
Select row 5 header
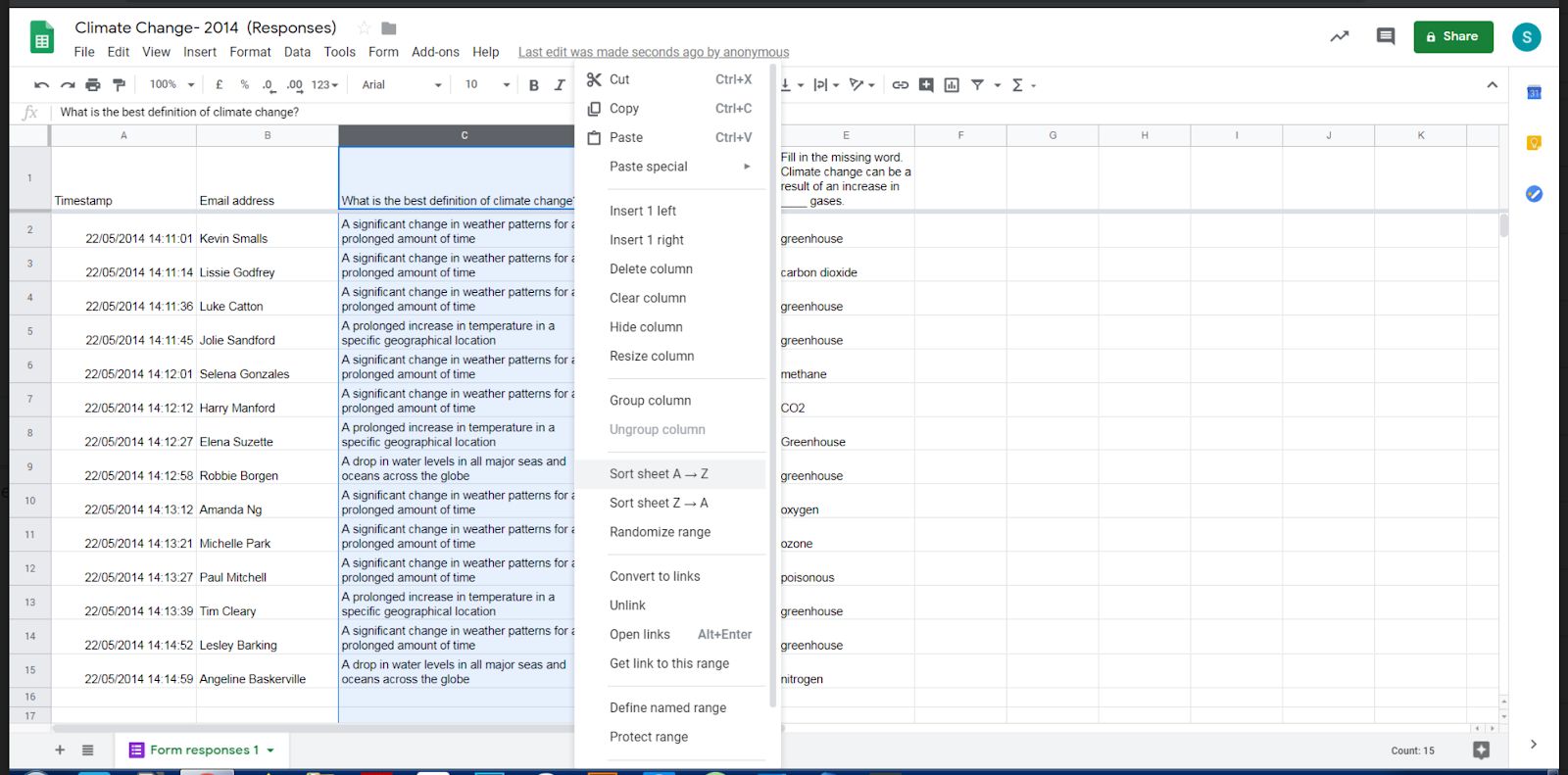30,332
